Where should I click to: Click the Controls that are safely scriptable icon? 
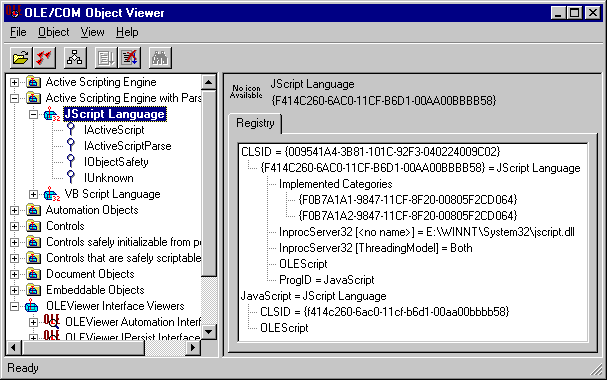[x=34, y=258]
